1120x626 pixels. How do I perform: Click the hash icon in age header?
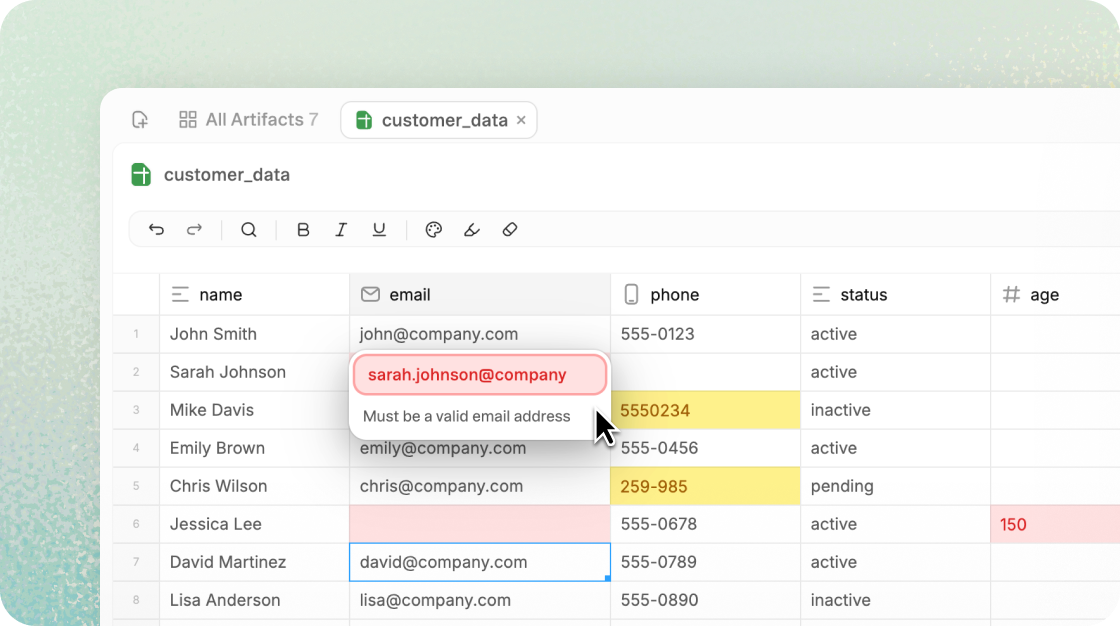coord(1011,294)
